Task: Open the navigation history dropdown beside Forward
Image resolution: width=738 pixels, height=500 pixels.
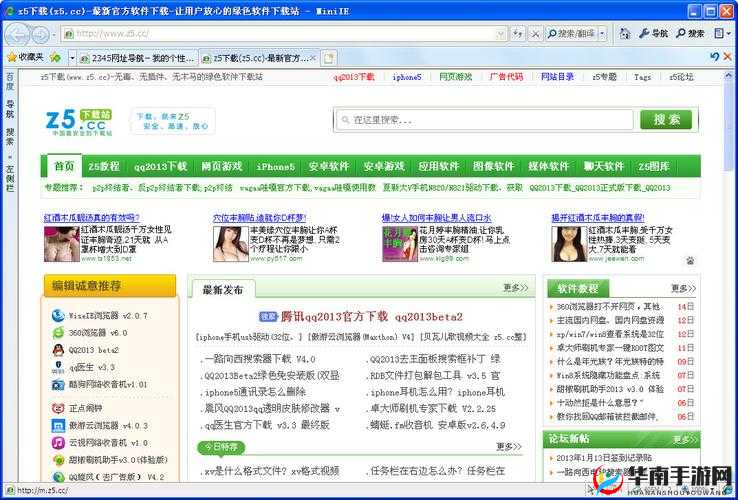Action: click(54, 34)
